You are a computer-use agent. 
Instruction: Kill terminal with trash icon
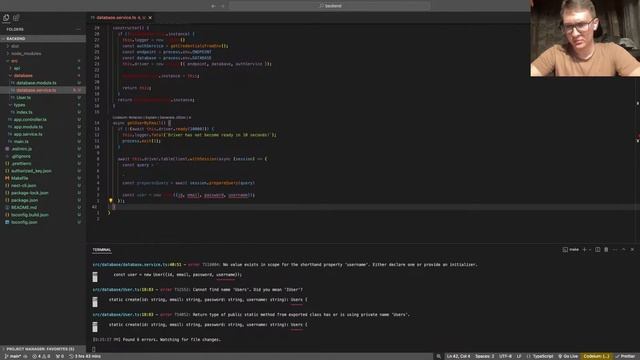click(606, 249)
